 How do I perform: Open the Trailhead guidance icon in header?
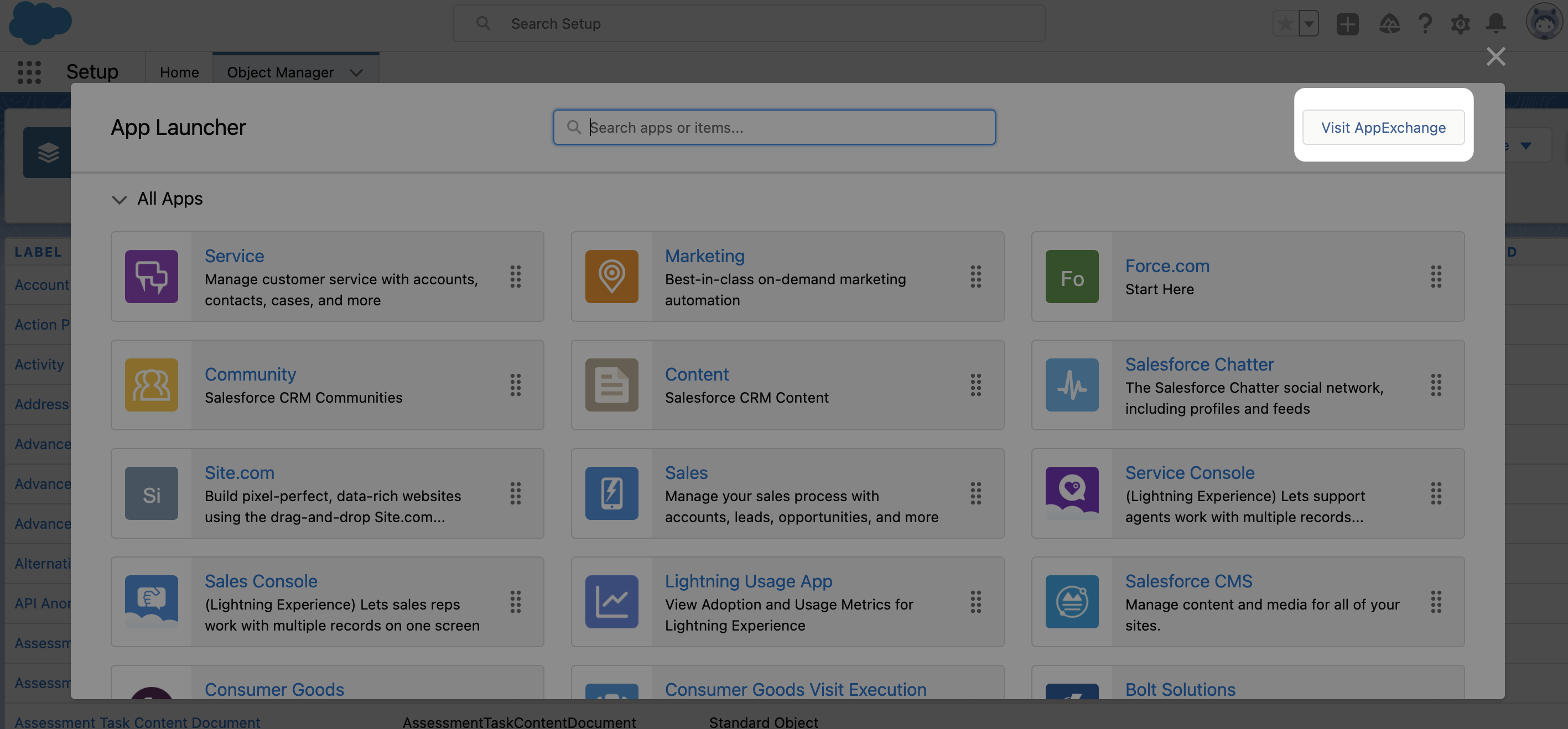(x=1389, y=24)
